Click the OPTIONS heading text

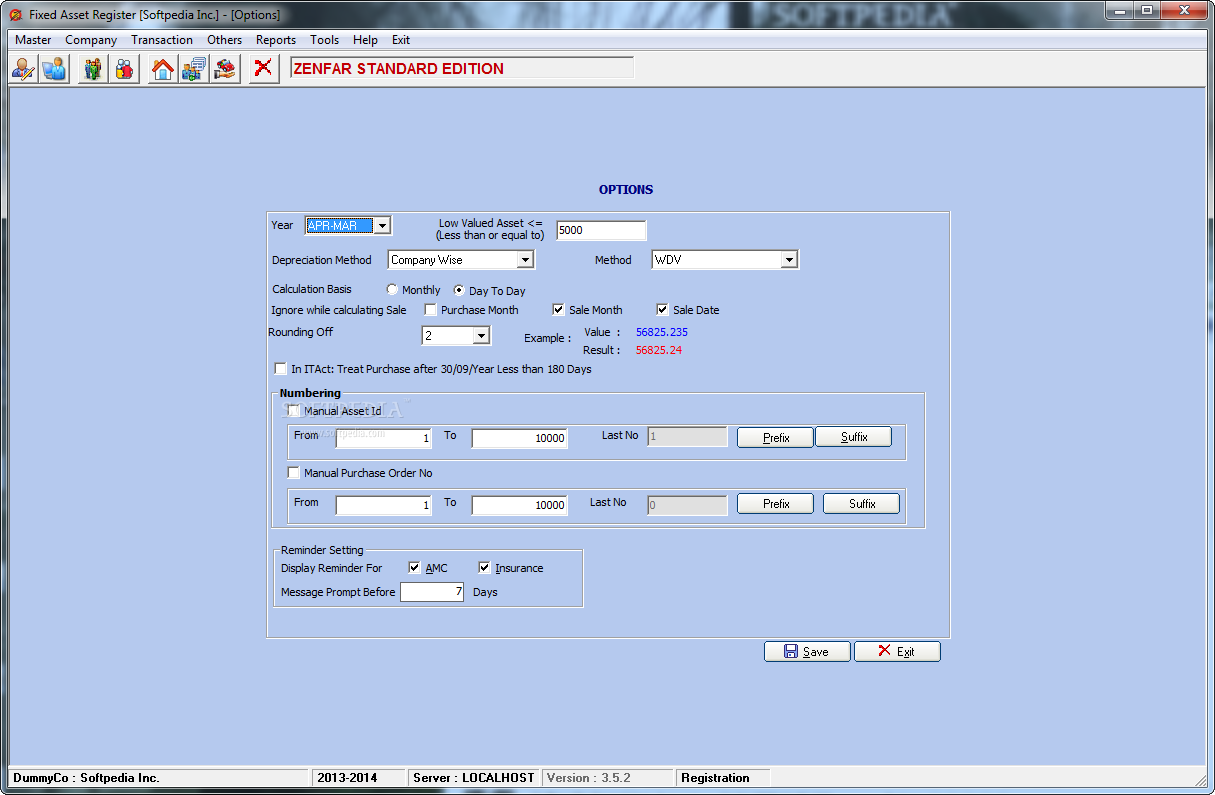coord(626,189)
